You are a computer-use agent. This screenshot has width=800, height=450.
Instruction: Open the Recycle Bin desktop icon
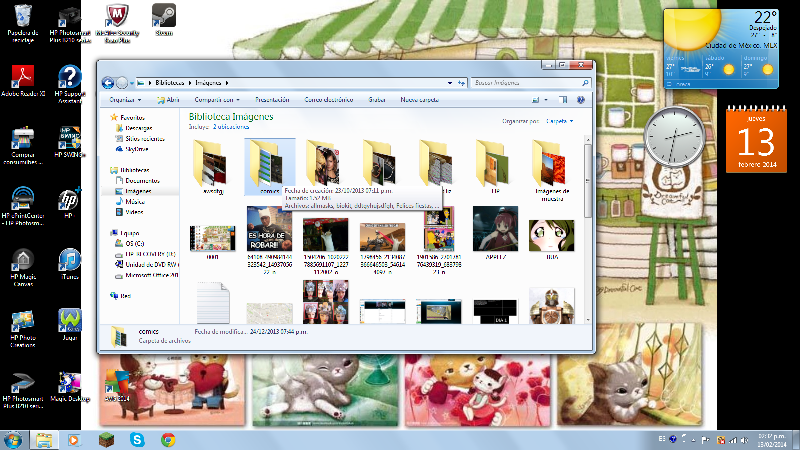[22, 23]
